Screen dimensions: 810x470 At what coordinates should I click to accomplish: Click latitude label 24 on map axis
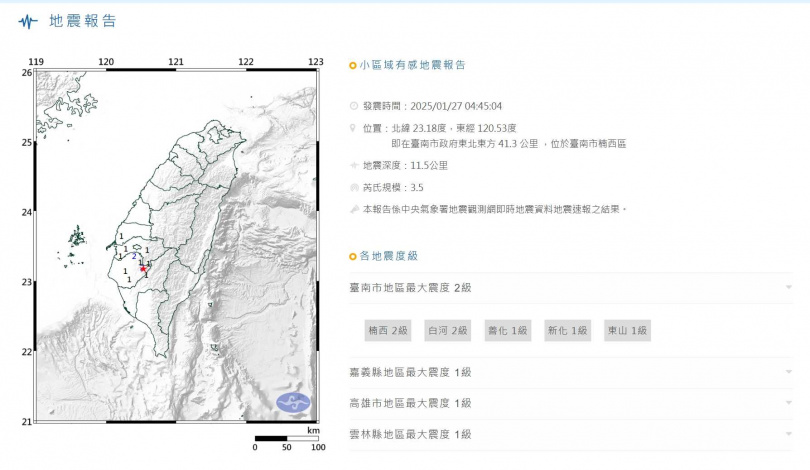[x=26, y=212]
